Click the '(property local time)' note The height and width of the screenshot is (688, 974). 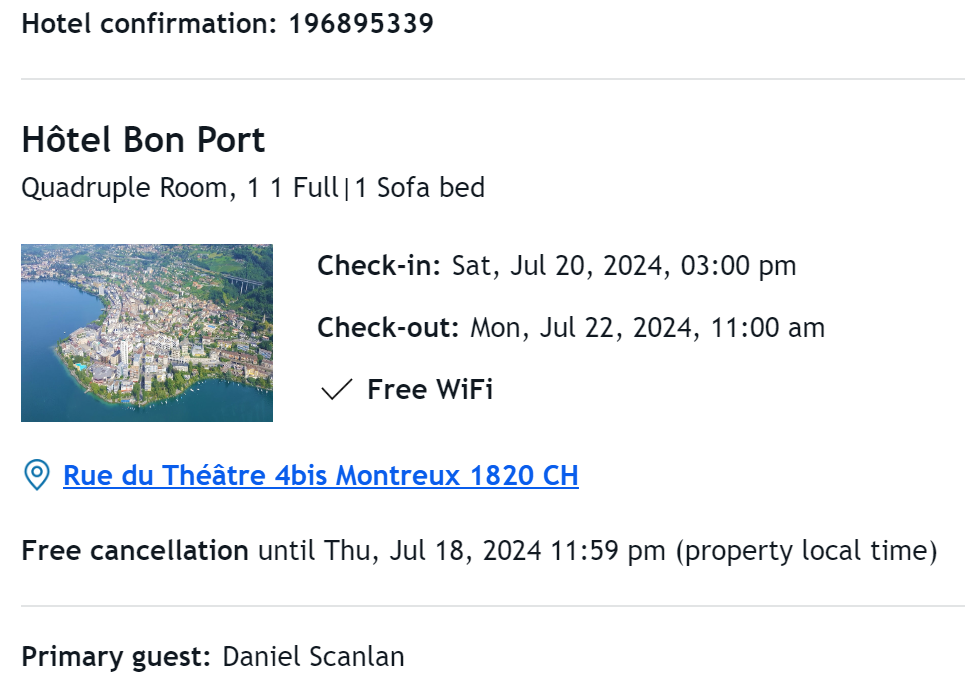click(x=806, y=551)
